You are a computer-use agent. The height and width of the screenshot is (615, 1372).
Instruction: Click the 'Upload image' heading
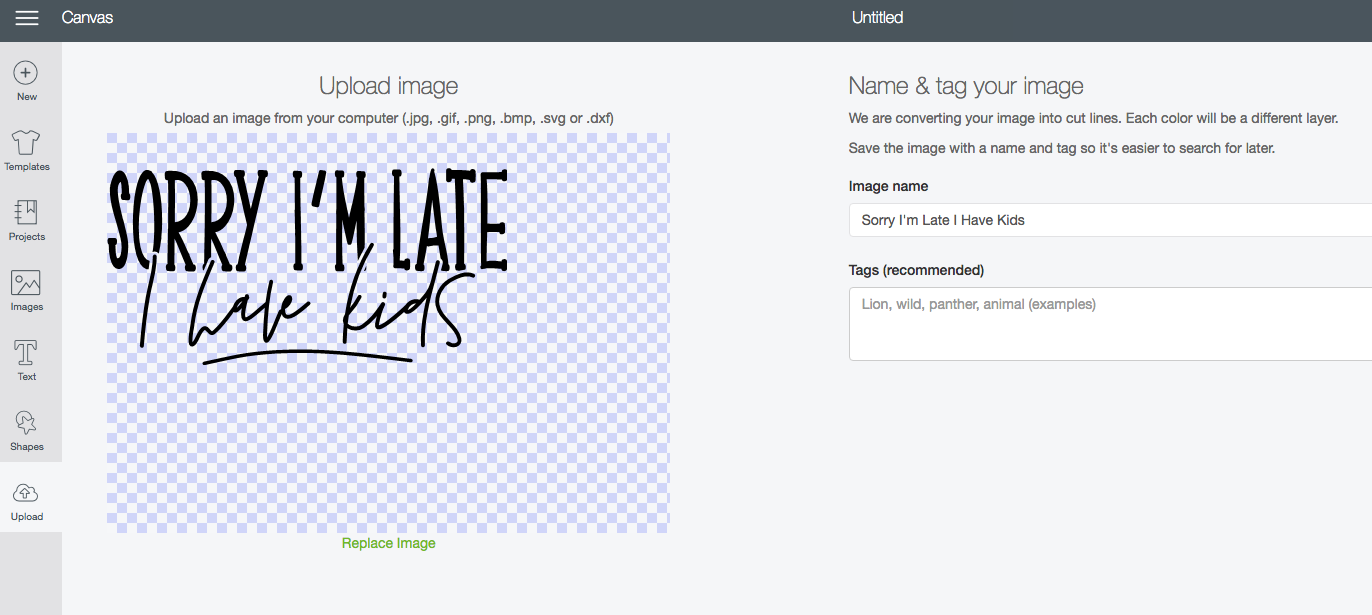(x=389, y=86)
